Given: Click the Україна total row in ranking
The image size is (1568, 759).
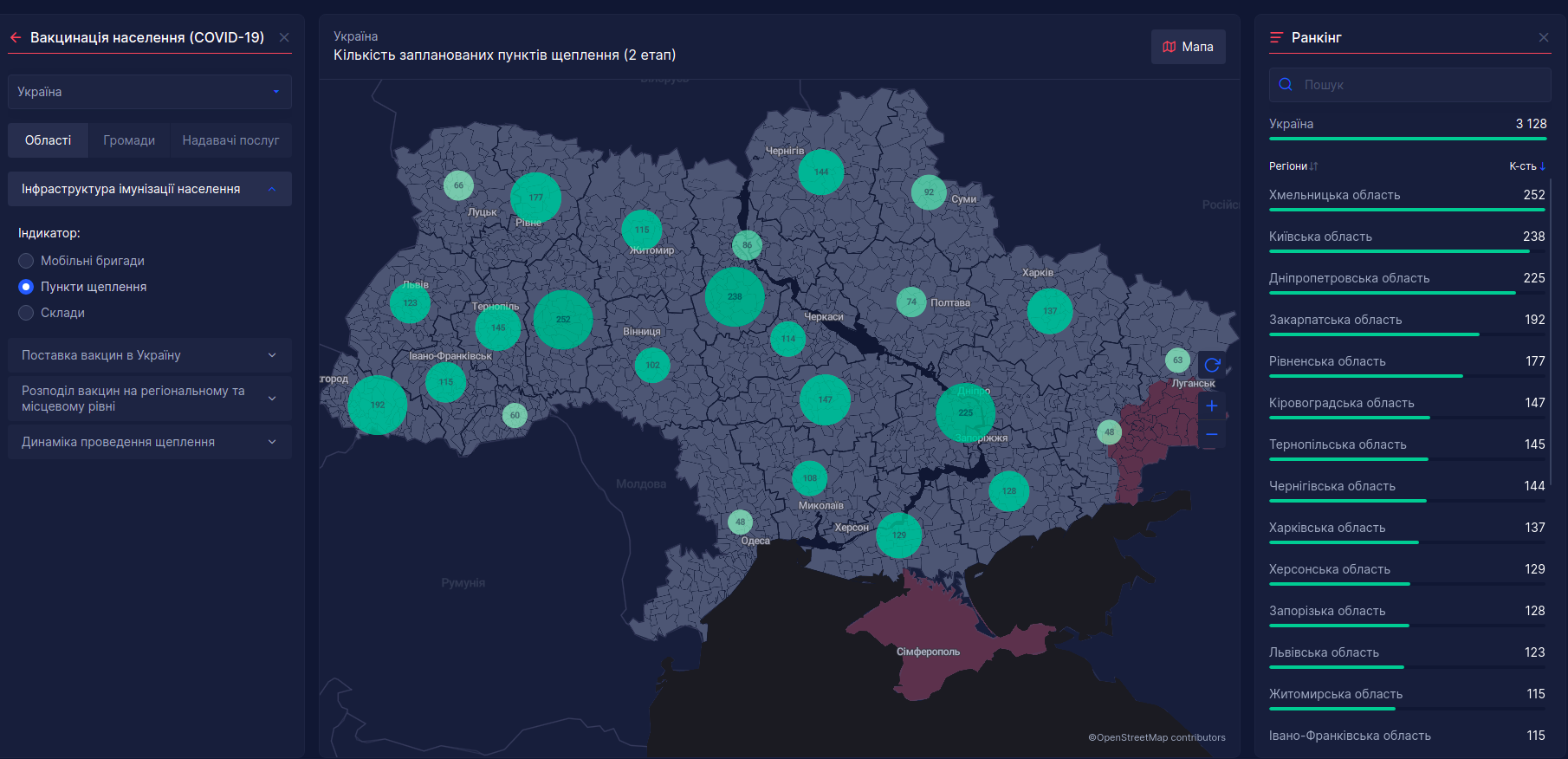Looking at the screenshot, I should [1408, 127].
